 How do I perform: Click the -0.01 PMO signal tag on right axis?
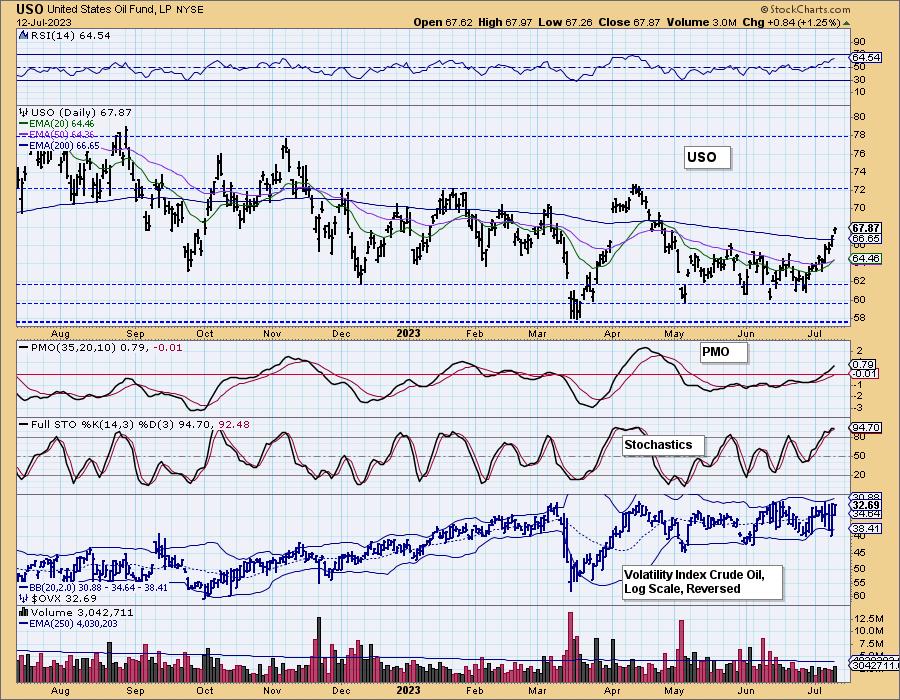coord(864,374)
